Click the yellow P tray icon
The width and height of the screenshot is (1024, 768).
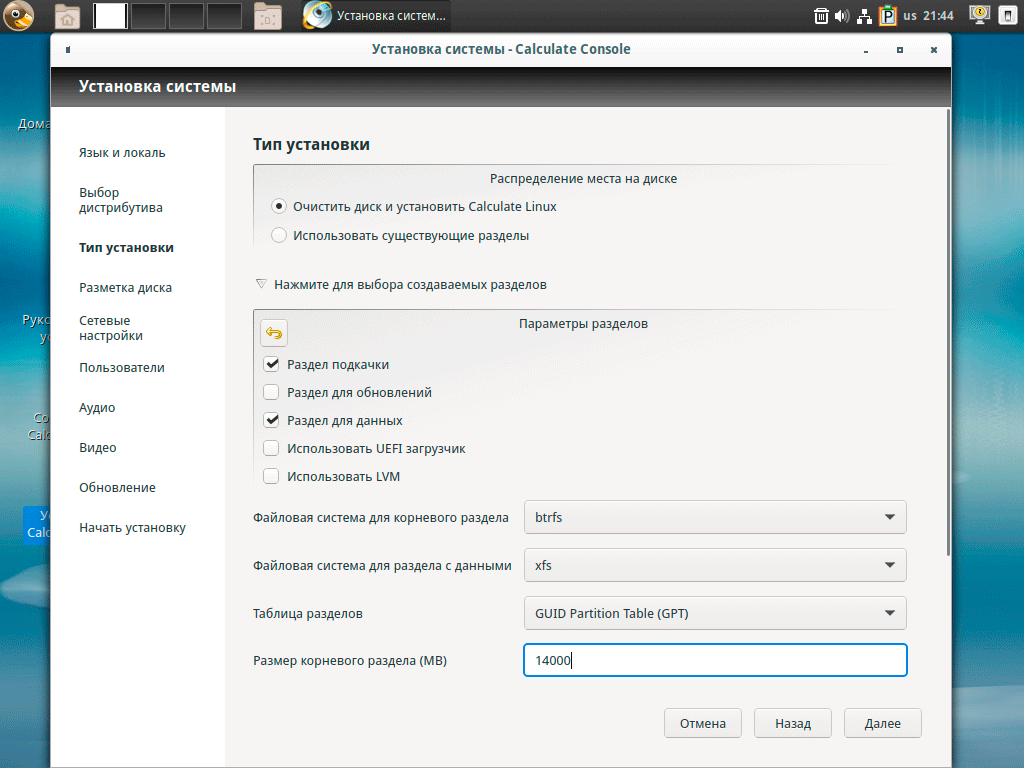pos(888,16)
